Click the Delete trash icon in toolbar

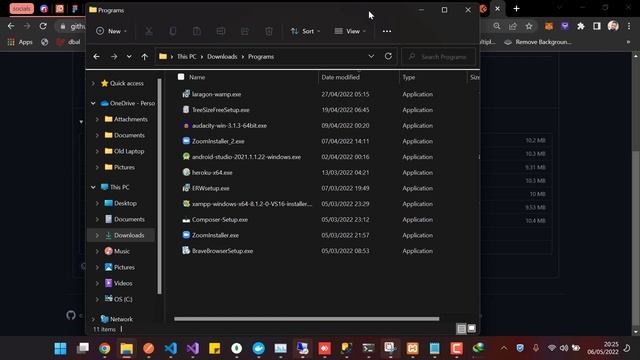point(269,31)
